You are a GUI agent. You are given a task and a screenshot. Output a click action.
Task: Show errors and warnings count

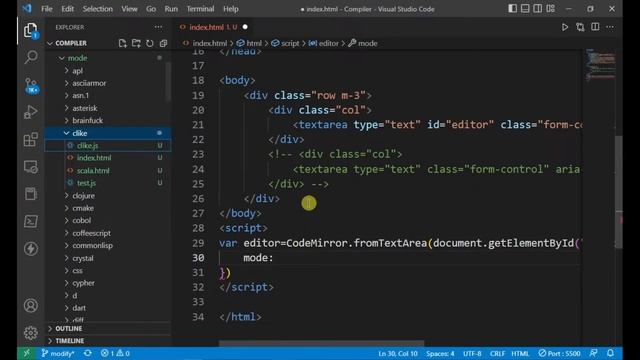tap(115, 353)
